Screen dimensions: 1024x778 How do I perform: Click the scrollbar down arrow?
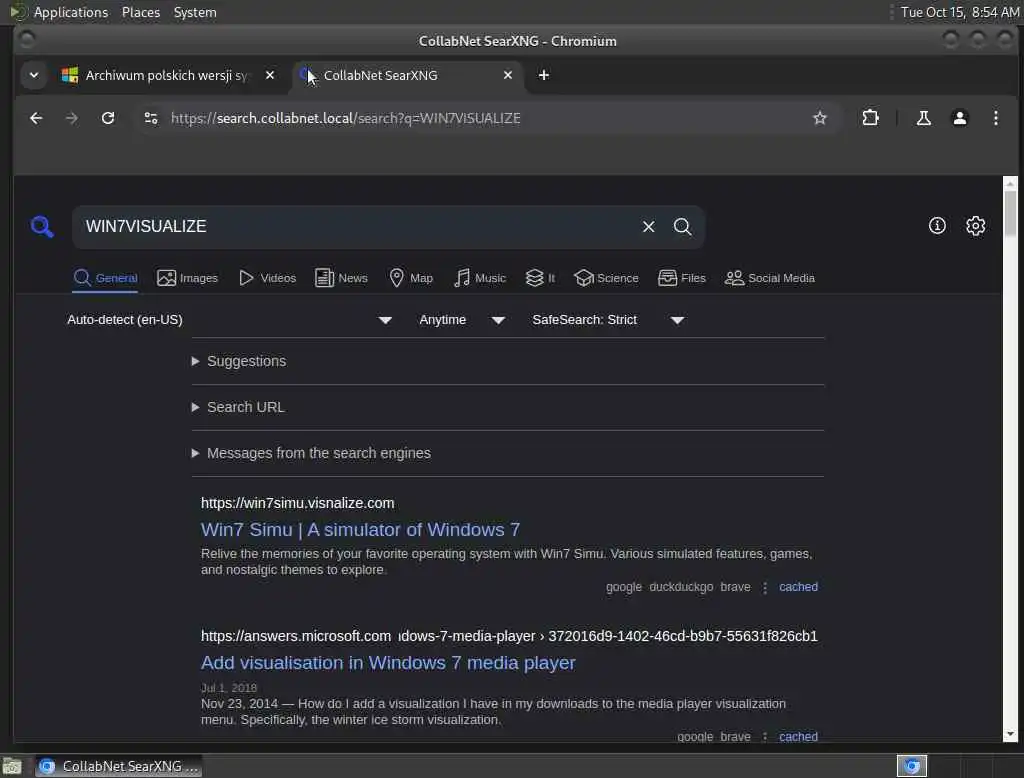pyautogui.click(x=1010, y=734)
